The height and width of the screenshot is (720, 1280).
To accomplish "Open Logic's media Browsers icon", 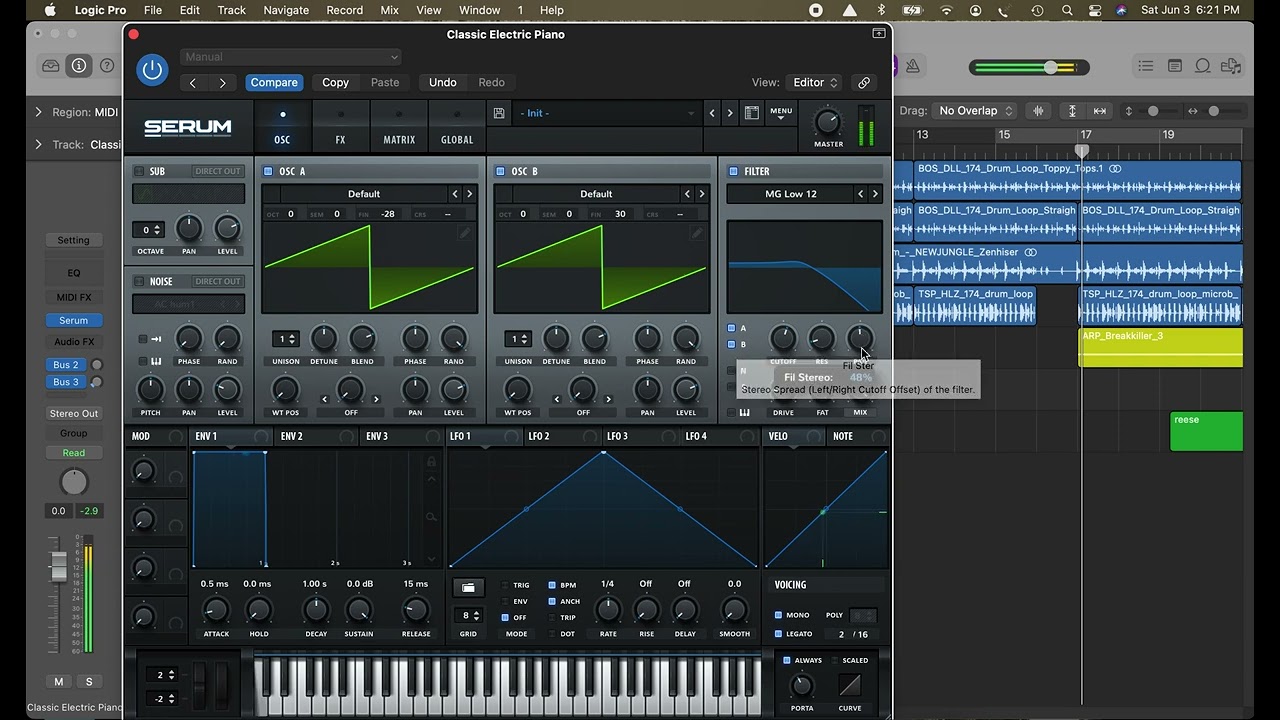I will tap(1232, 66).
